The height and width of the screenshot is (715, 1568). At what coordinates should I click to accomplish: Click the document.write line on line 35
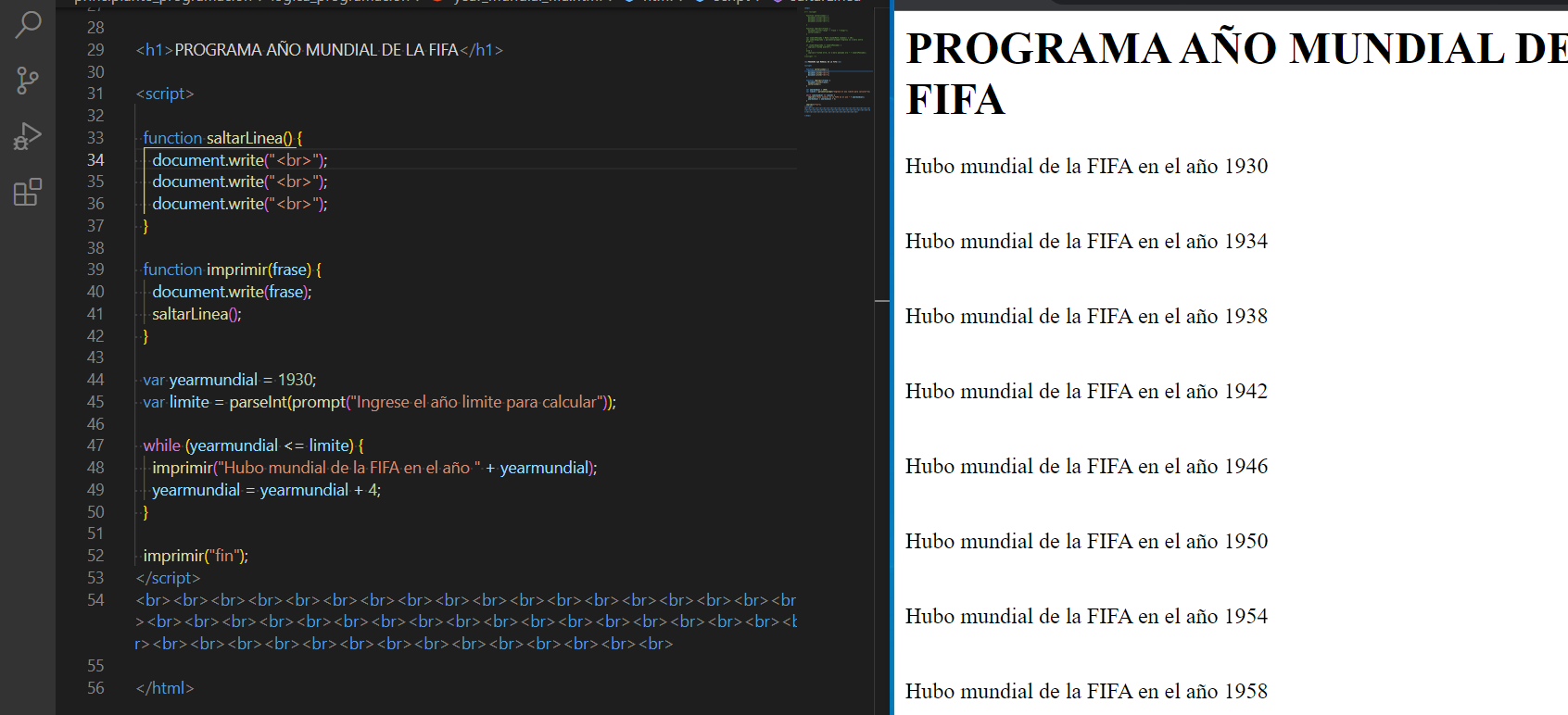point(240,182)
